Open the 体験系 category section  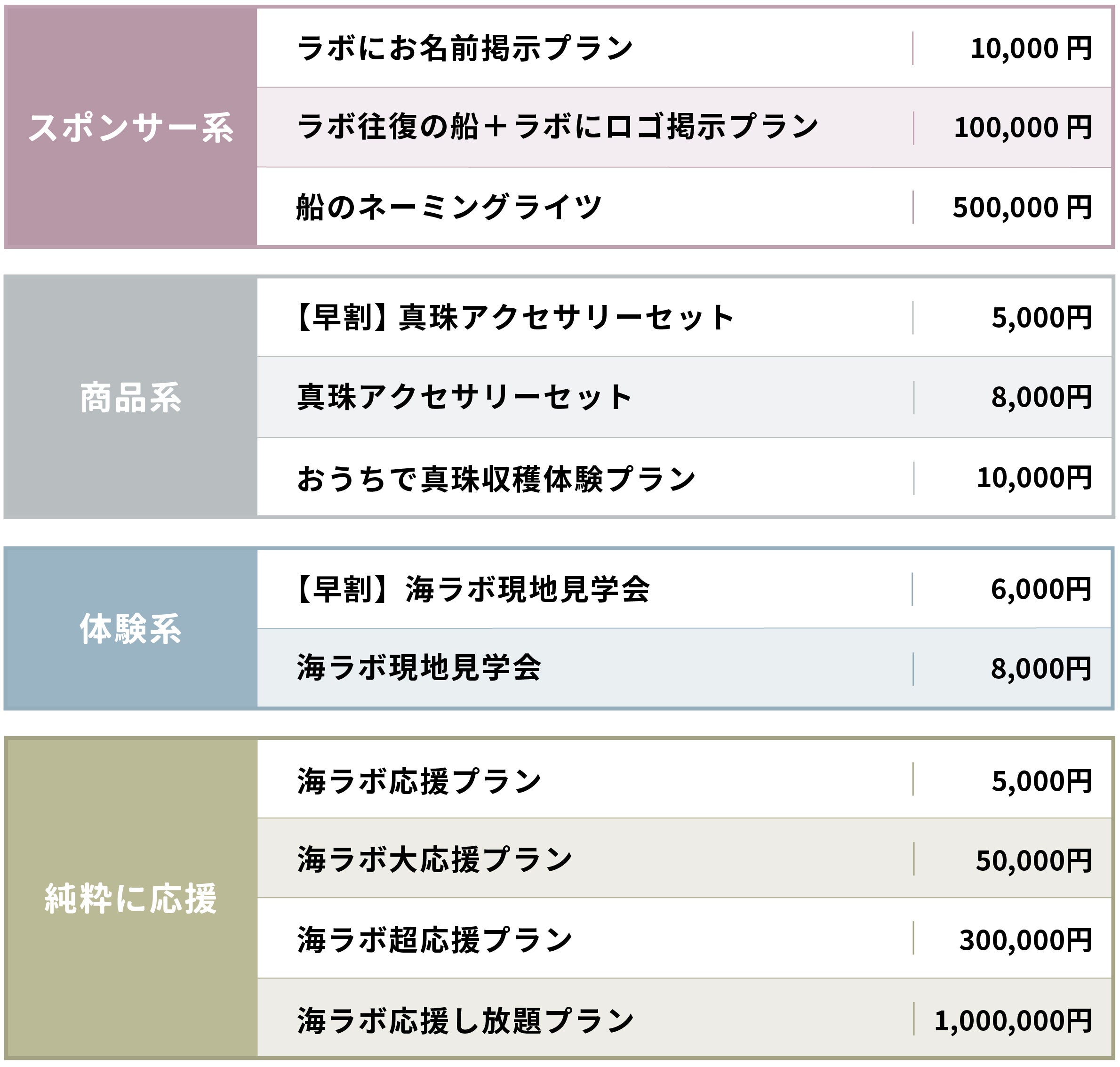131,628
